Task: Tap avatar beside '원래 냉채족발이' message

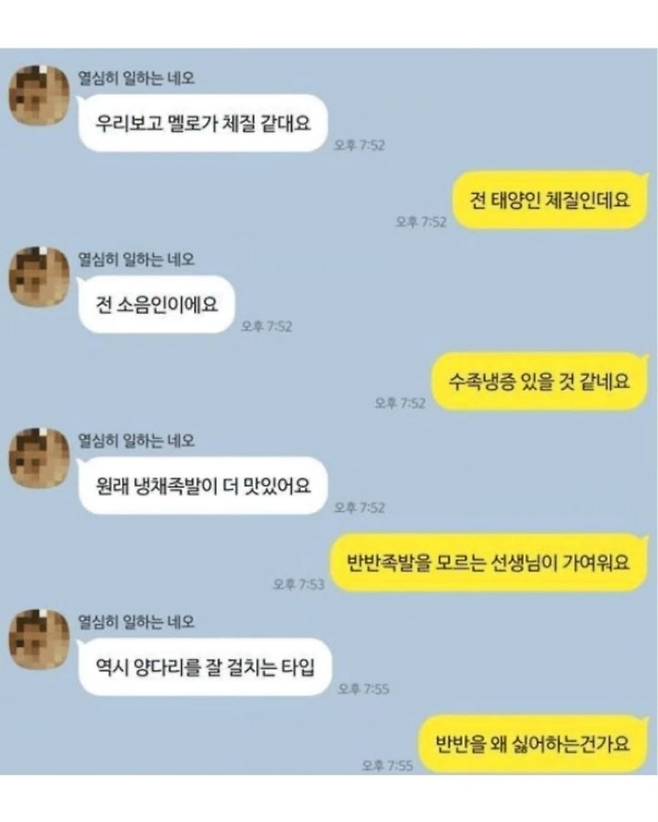Action: (39, 458)
